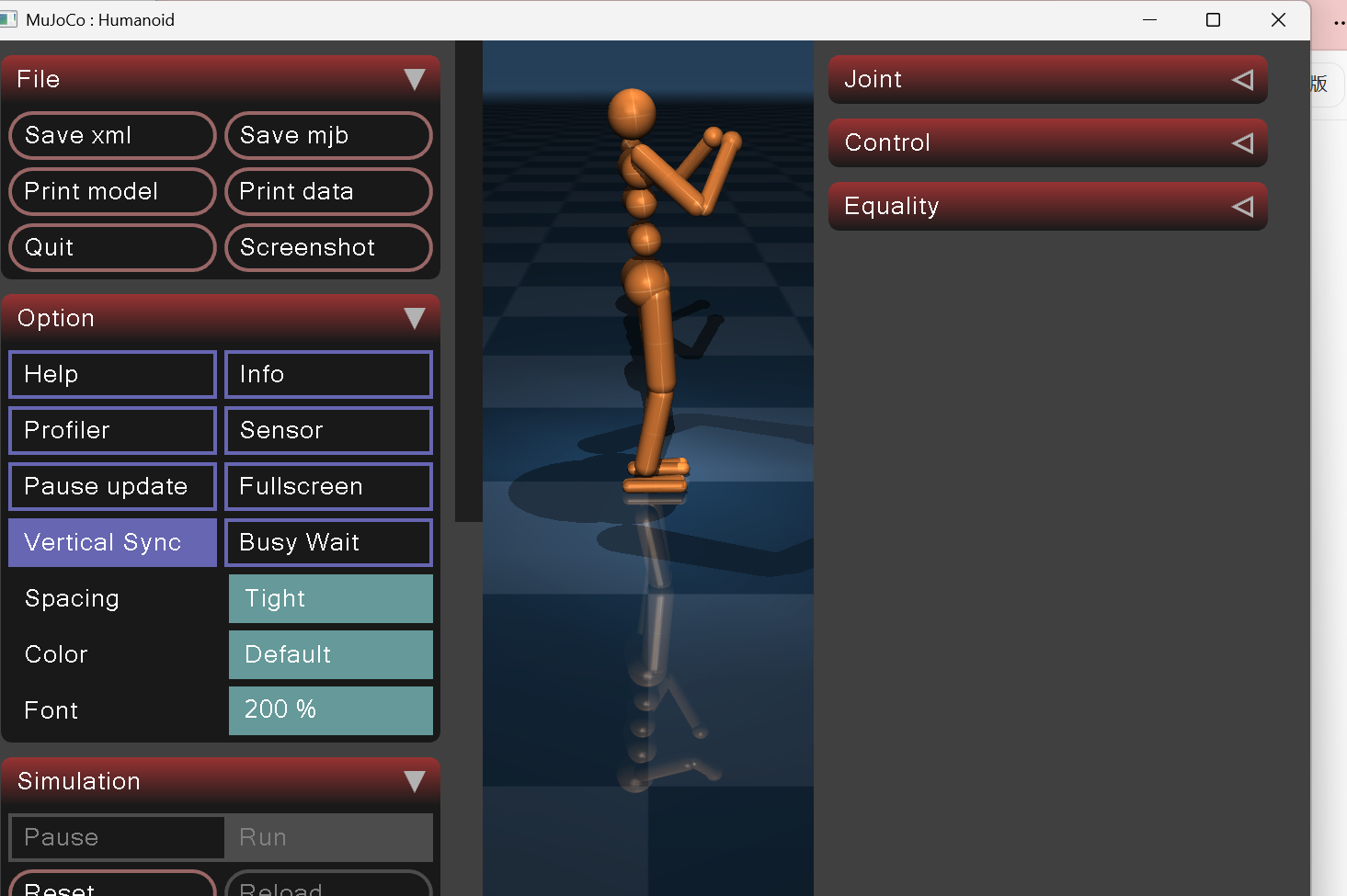Expand the Equality panel arrow
The height and width of the screenshot is (896, 1347).
[x=1242, y=207]
